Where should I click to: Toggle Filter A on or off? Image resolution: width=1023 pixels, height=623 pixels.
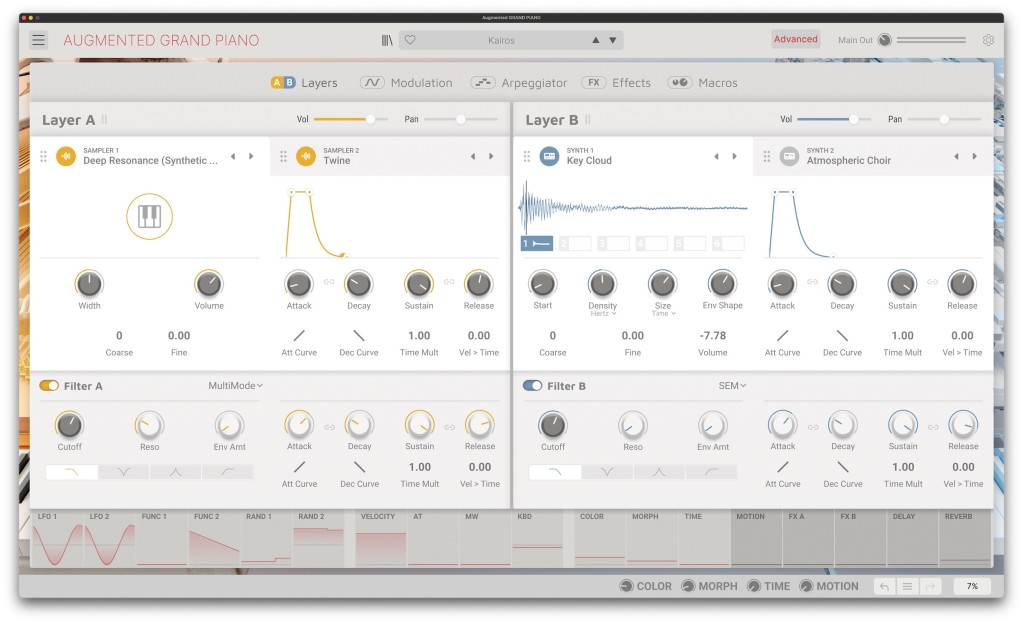49,385
